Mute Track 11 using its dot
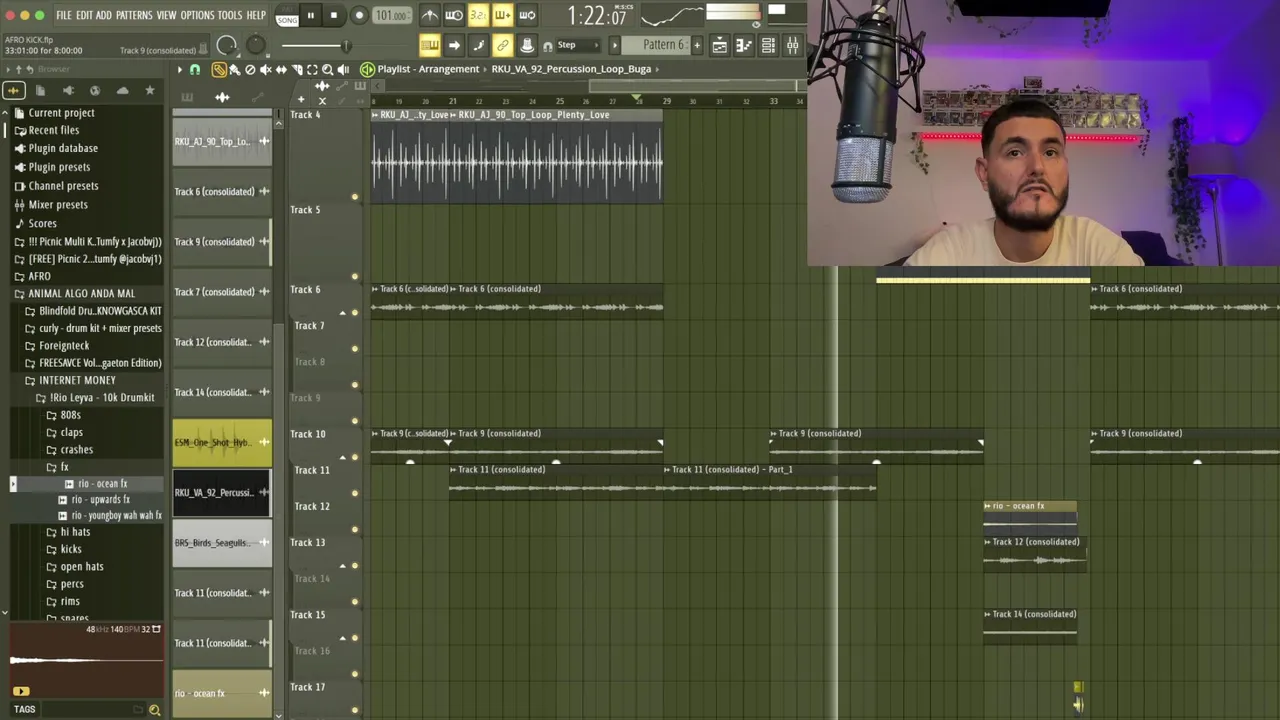 point(354,493)
